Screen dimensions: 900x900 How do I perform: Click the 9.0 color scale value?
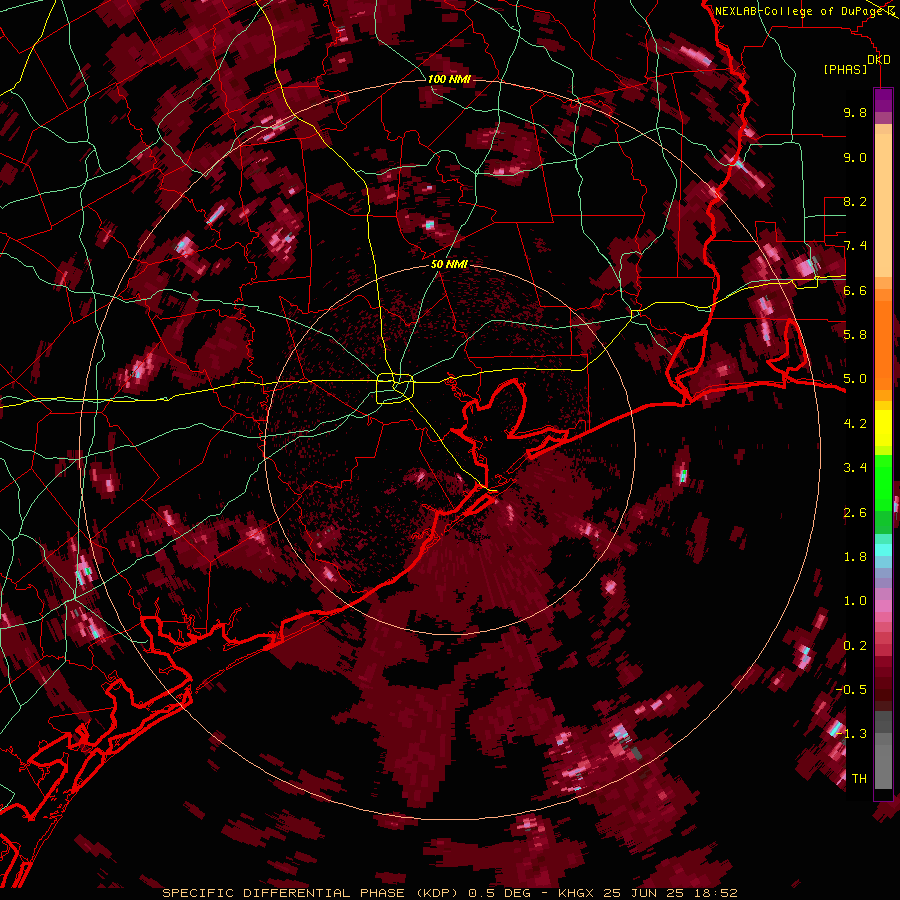pos(855,157)
